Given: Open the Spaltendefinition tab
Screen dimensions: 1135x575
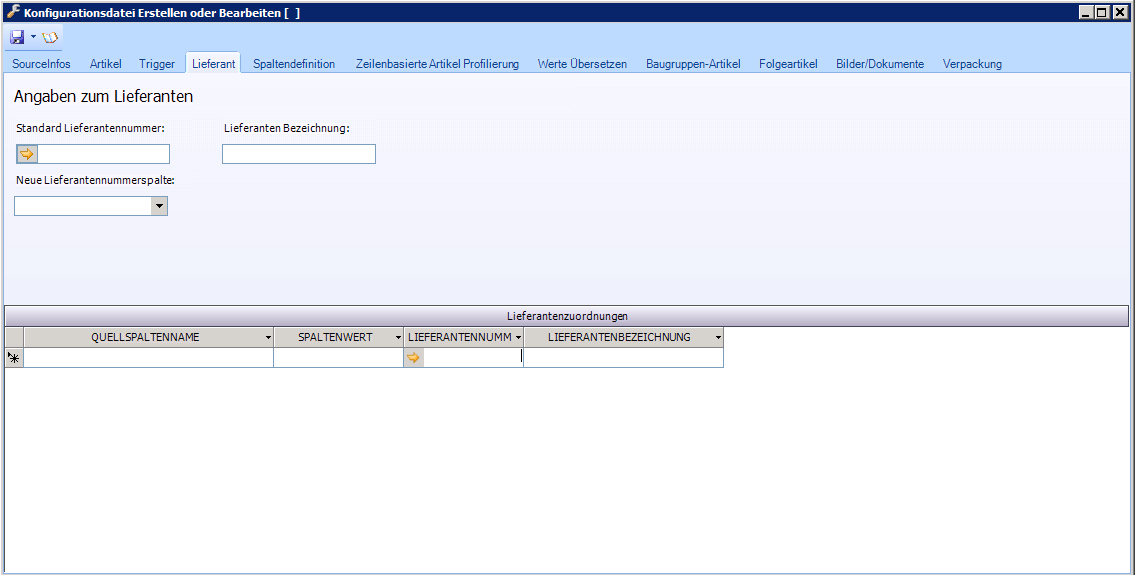Looking at the screenshot, I should [x=294, y=64].
